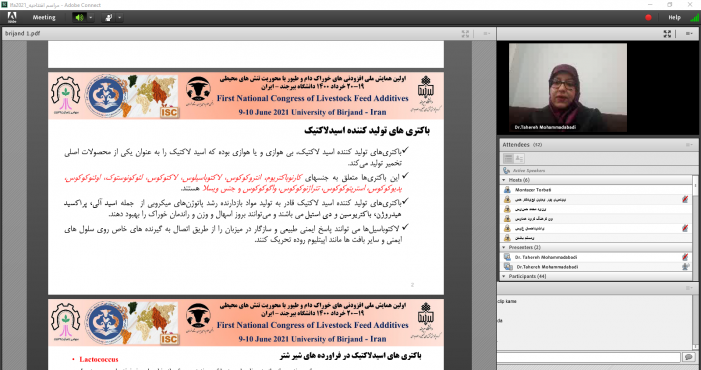Switch to attendee status view icon
The height and width of the screenshot is (370, 701).
click(519, 158)
